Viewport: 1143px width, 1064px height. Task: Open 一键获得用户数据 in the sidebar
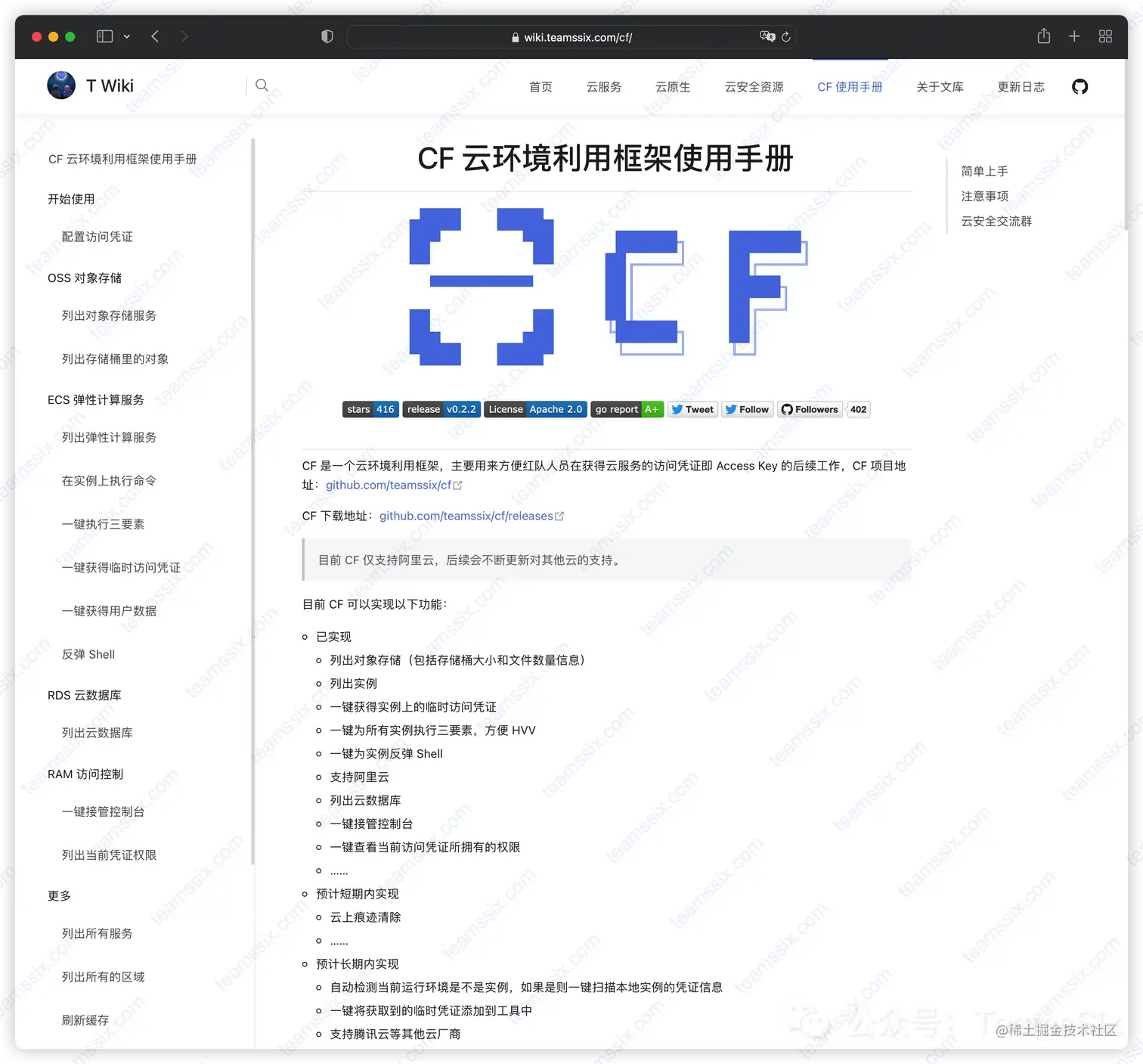coord(109,611)
